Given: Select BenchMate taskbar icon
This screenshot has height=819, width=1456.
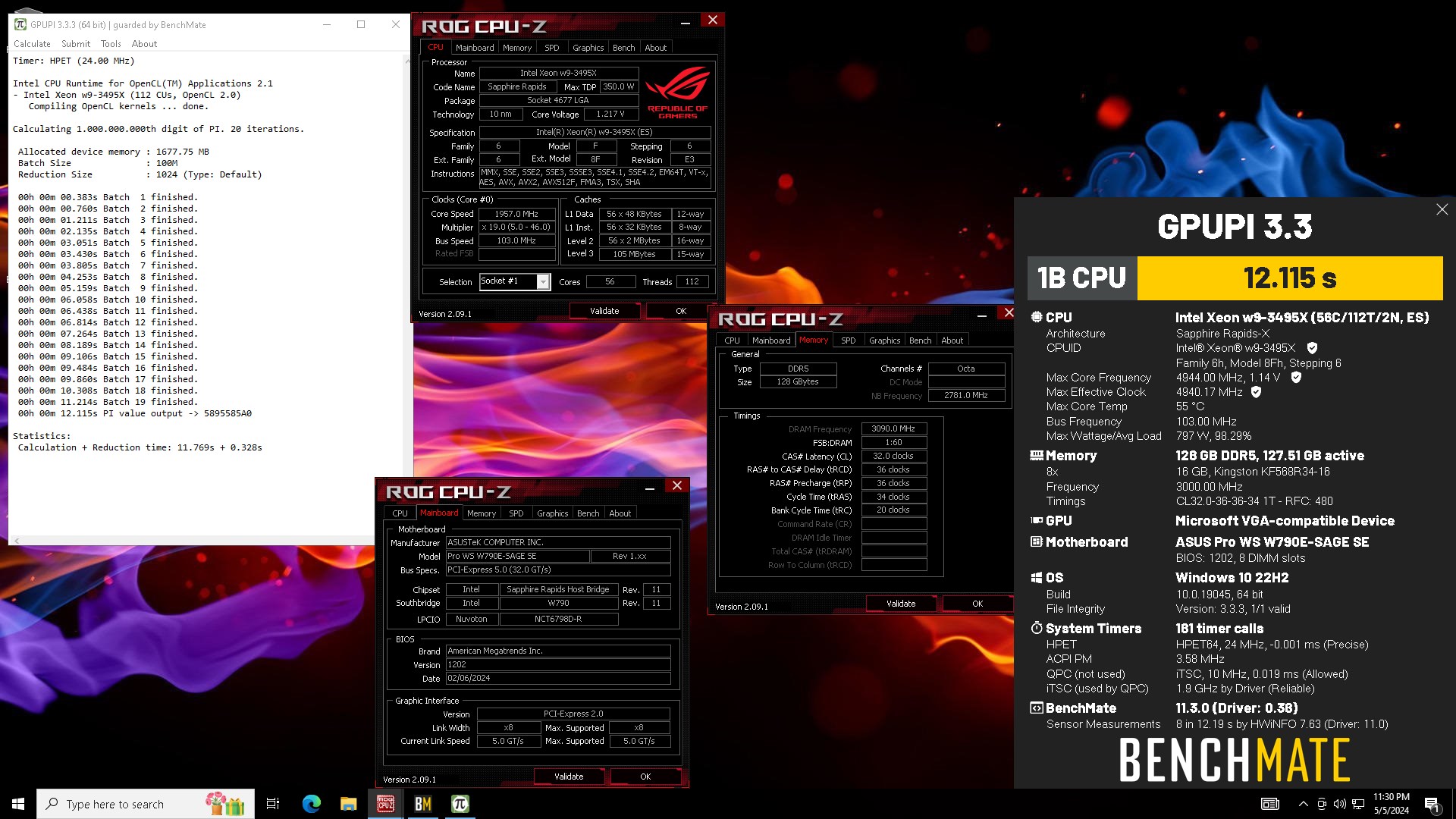Looking at the screenshot, I should (x=422, y=804).
